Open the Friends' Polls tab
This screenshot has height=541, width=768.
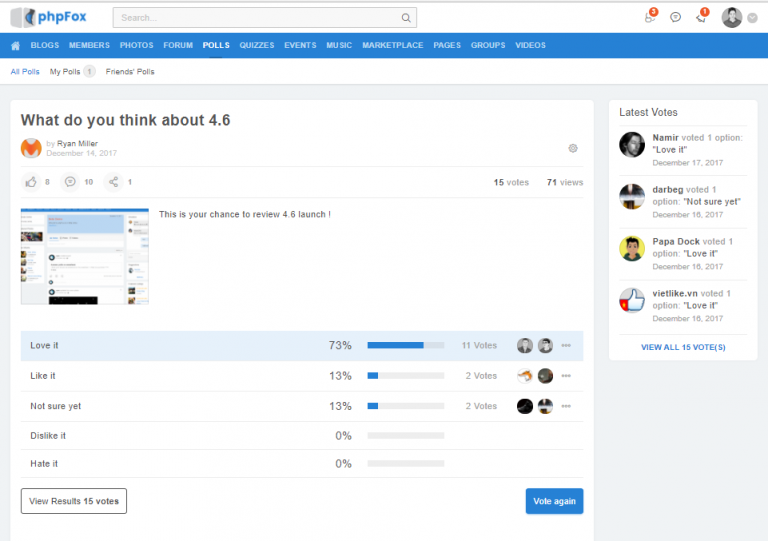(x=130, y=72)
